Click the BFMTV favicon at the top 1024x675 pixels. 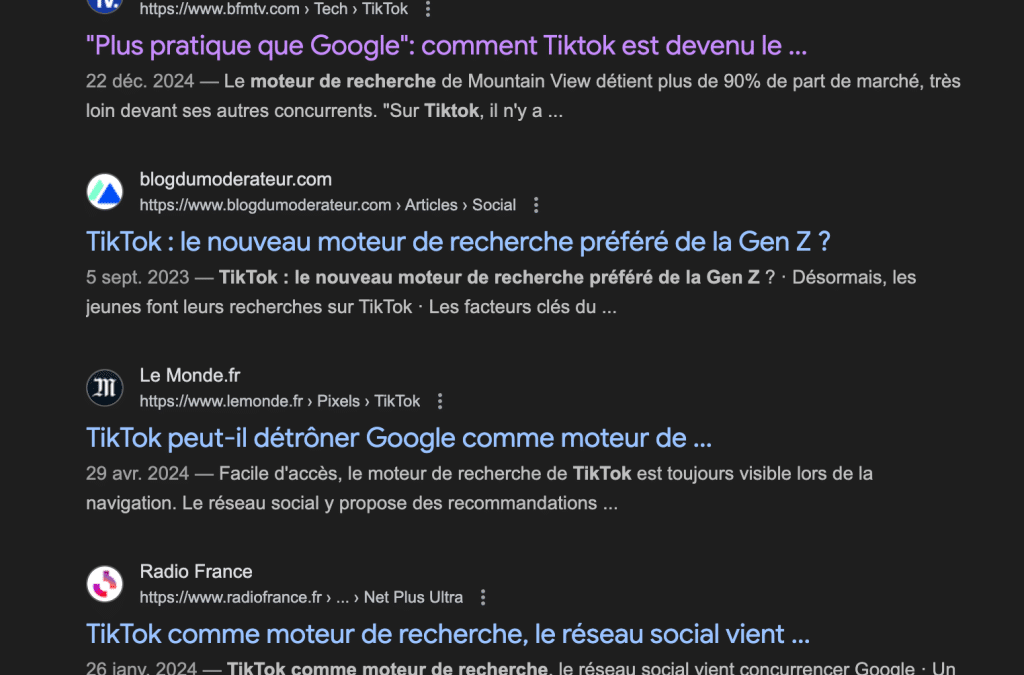point(104,3)
